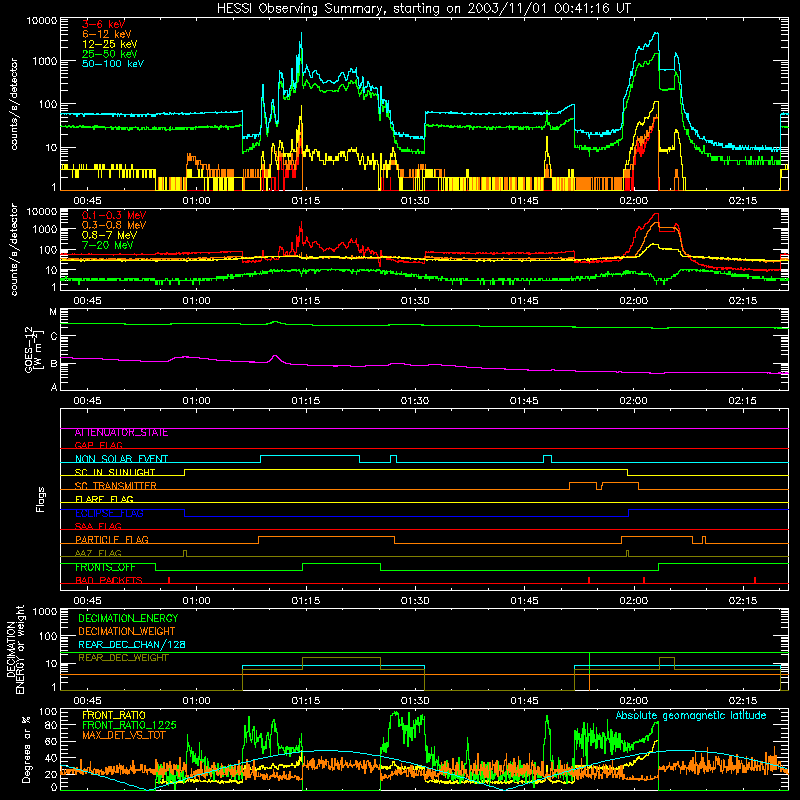800x800 pixels.
Task: Select the ATTENUATOR_STATE flag label
Action: (x=121, y=433)
